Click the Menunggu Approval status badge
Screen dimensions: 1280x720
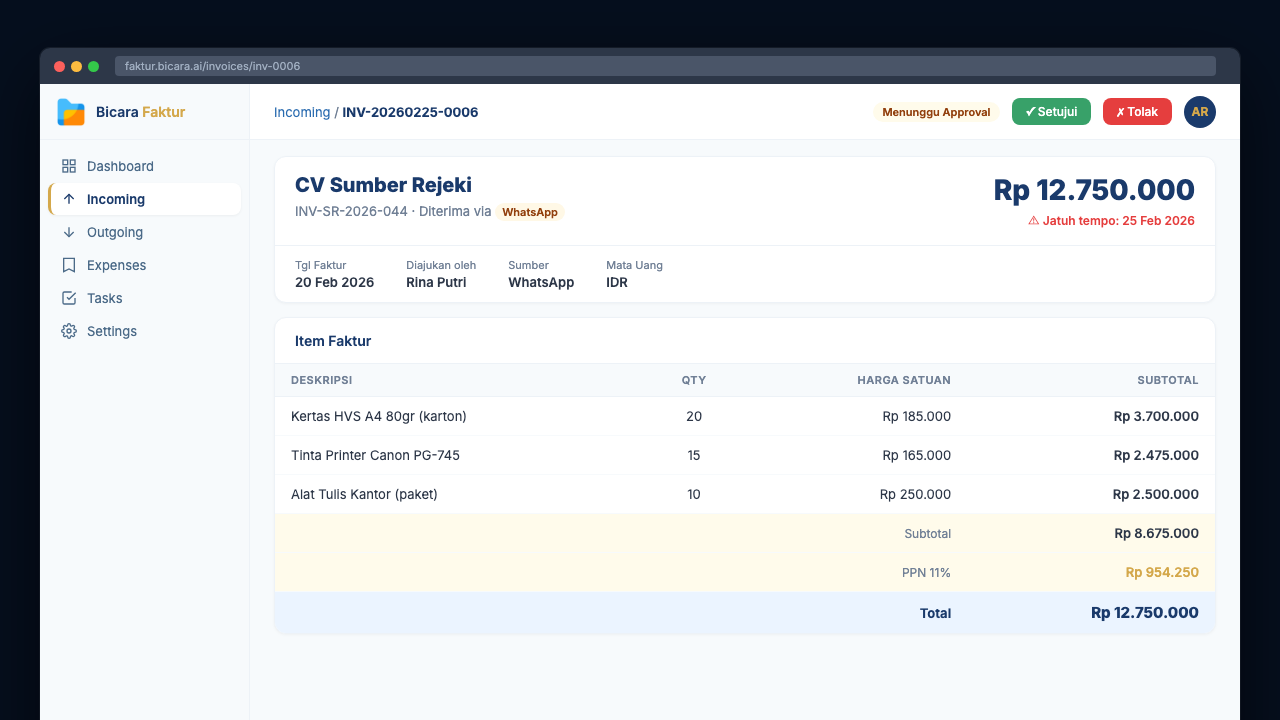click(x=936, y=112)
